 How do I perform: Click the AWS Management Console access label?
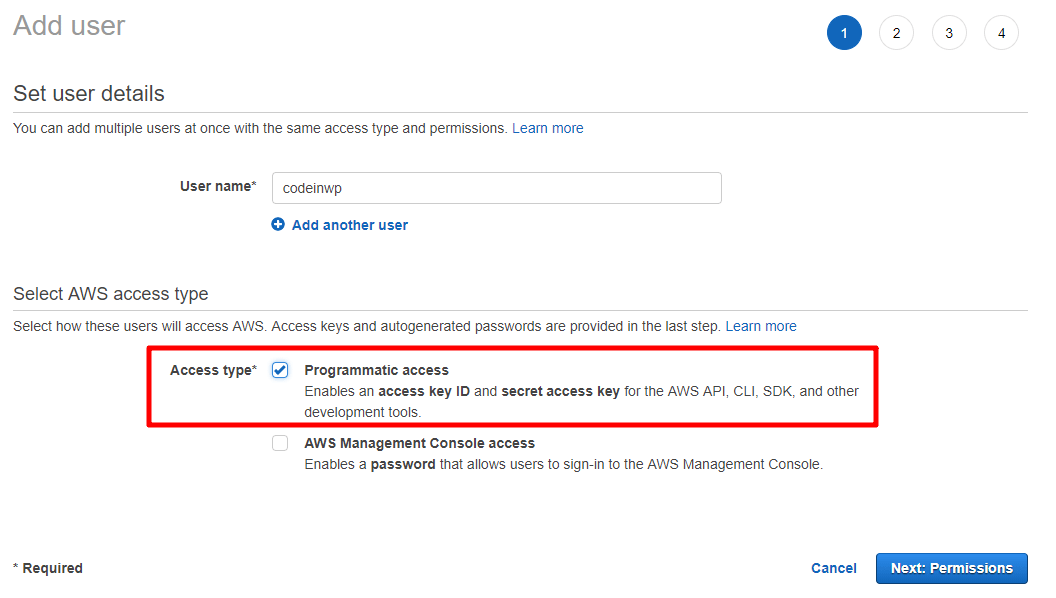(x=420, y=443)
